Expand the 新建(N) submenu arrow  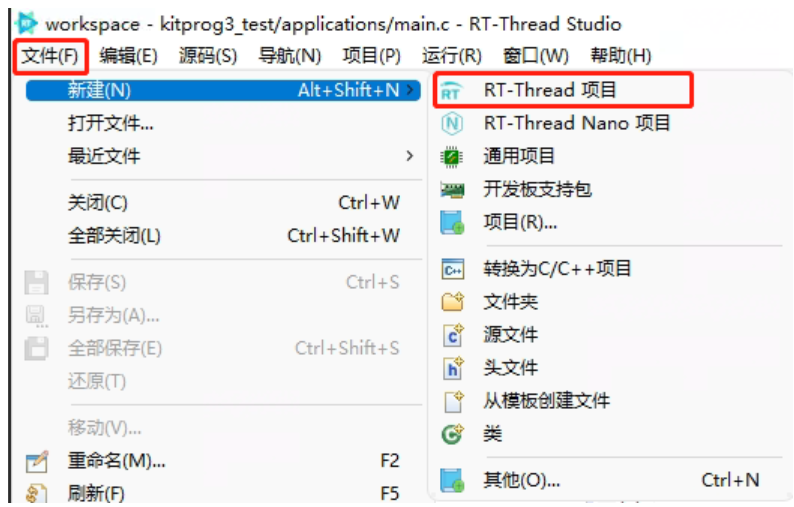(x=410, y=90)
